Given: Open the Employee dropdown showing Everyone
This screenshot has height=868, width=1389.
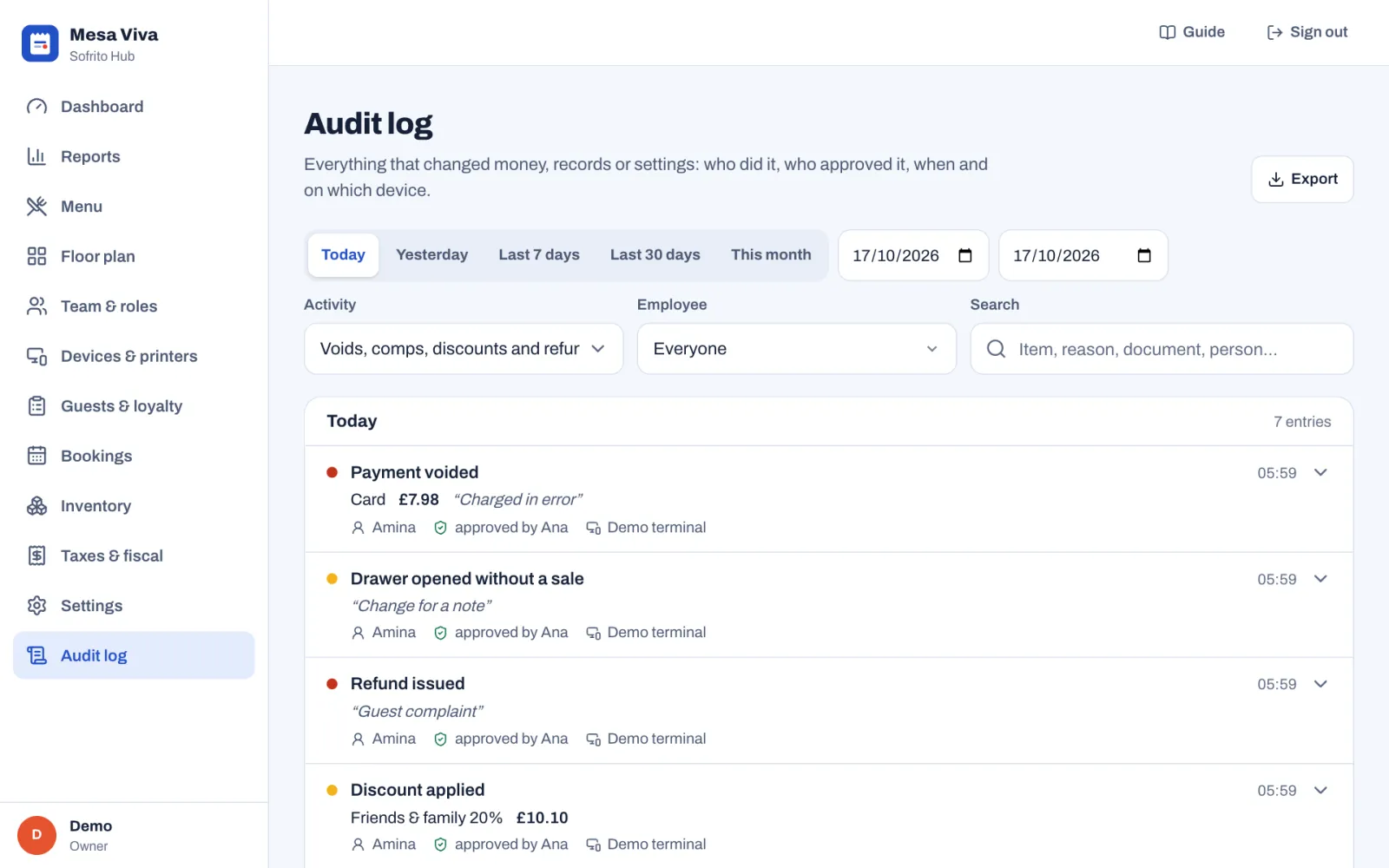Looking at the screenshot, I should [x=797, y=349].
